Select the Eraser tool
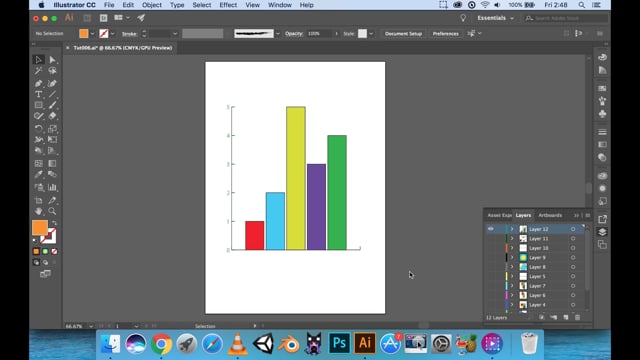Image resolution: width=640 pixels, height=360 pixels. pyautogui.click(x=52, y=116)
